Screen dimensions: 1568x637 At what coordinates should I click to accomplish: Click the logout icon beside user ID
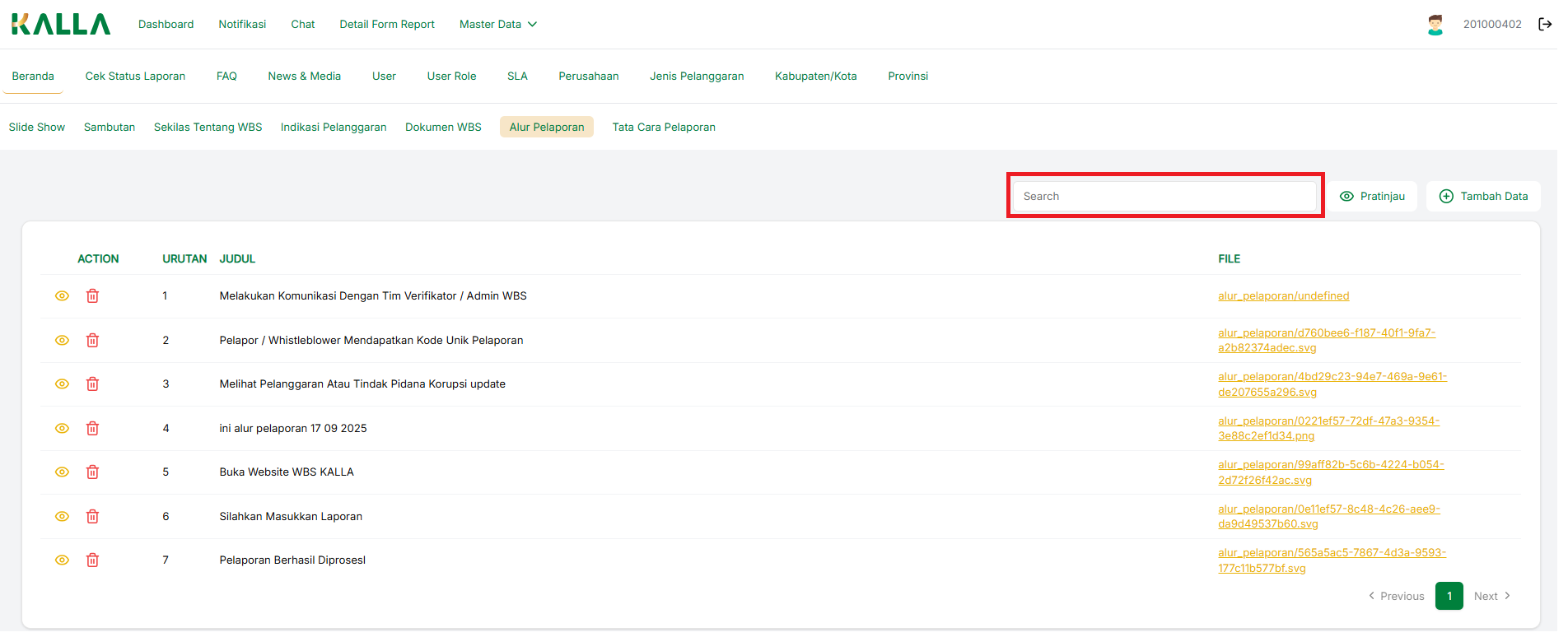[x=1544, y=24]
